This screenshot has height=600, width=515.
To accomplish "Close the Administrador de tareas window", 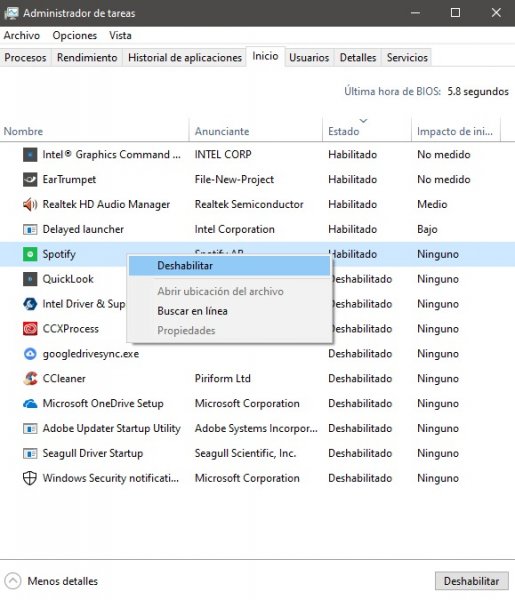I will click(x=496, y=13).
